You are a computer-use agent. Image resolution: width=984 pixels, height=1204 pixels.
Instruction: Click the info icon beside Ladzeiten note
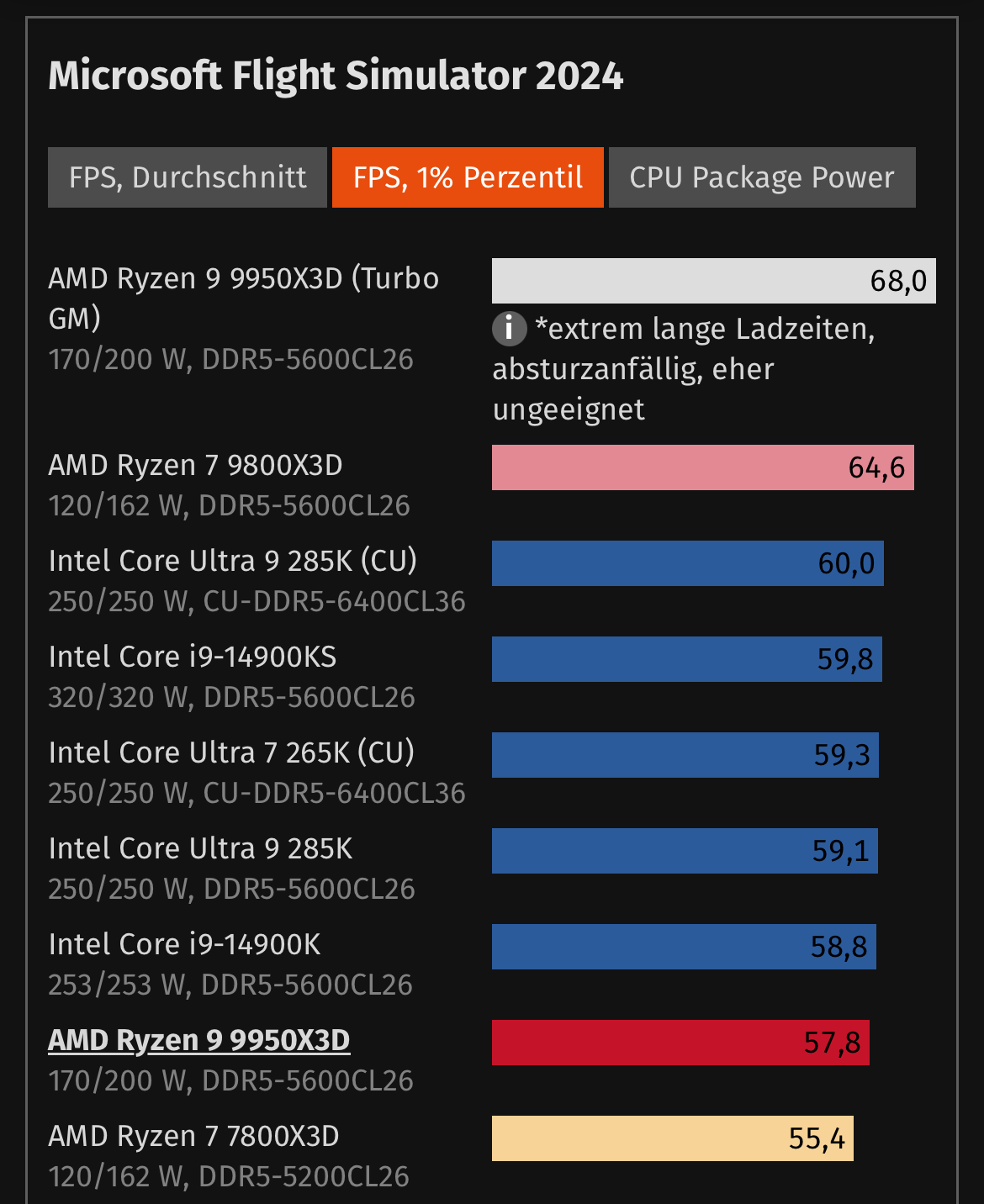coord(509,328)
